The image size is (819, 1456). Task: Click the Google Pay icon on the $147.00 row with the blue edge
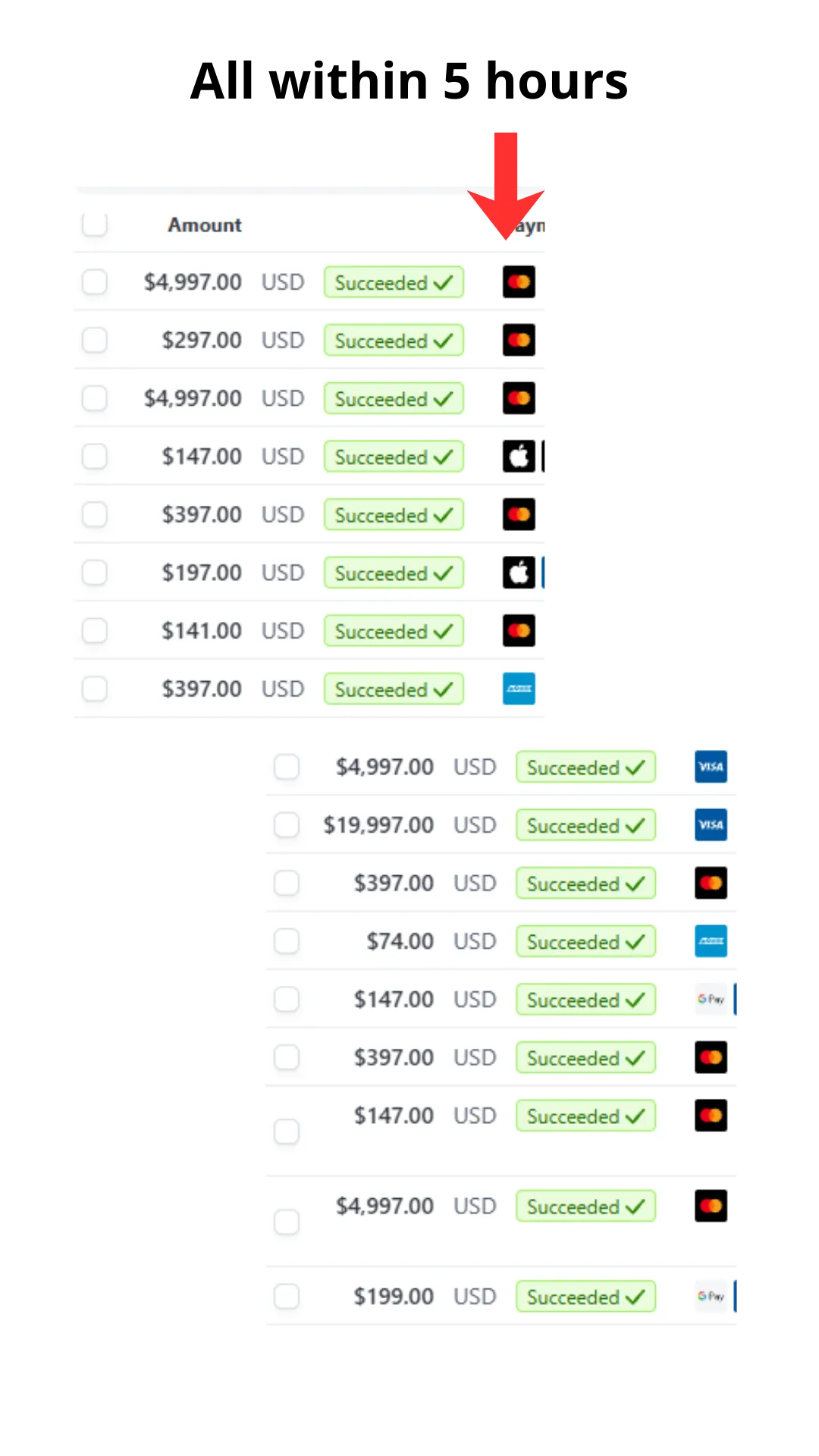711,999
